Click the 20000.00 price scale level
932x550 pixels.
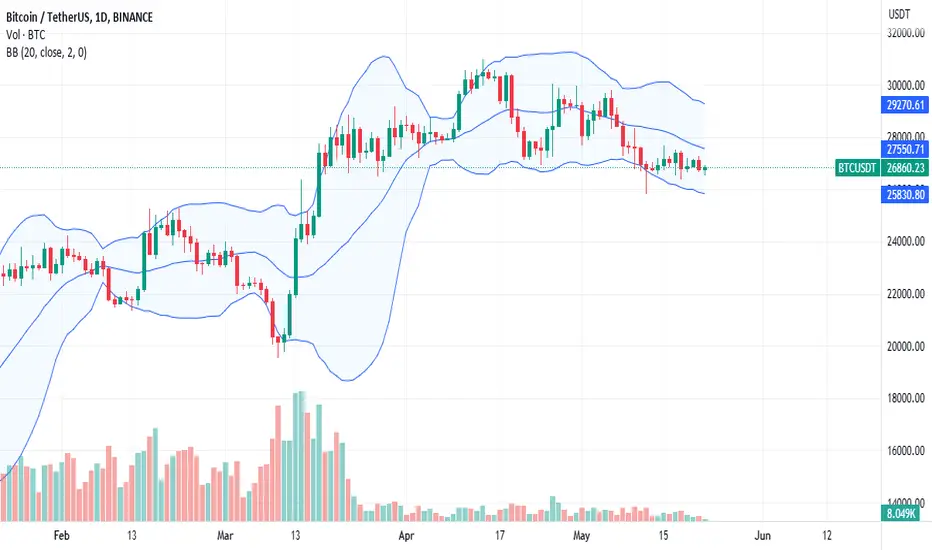point(905,346)
